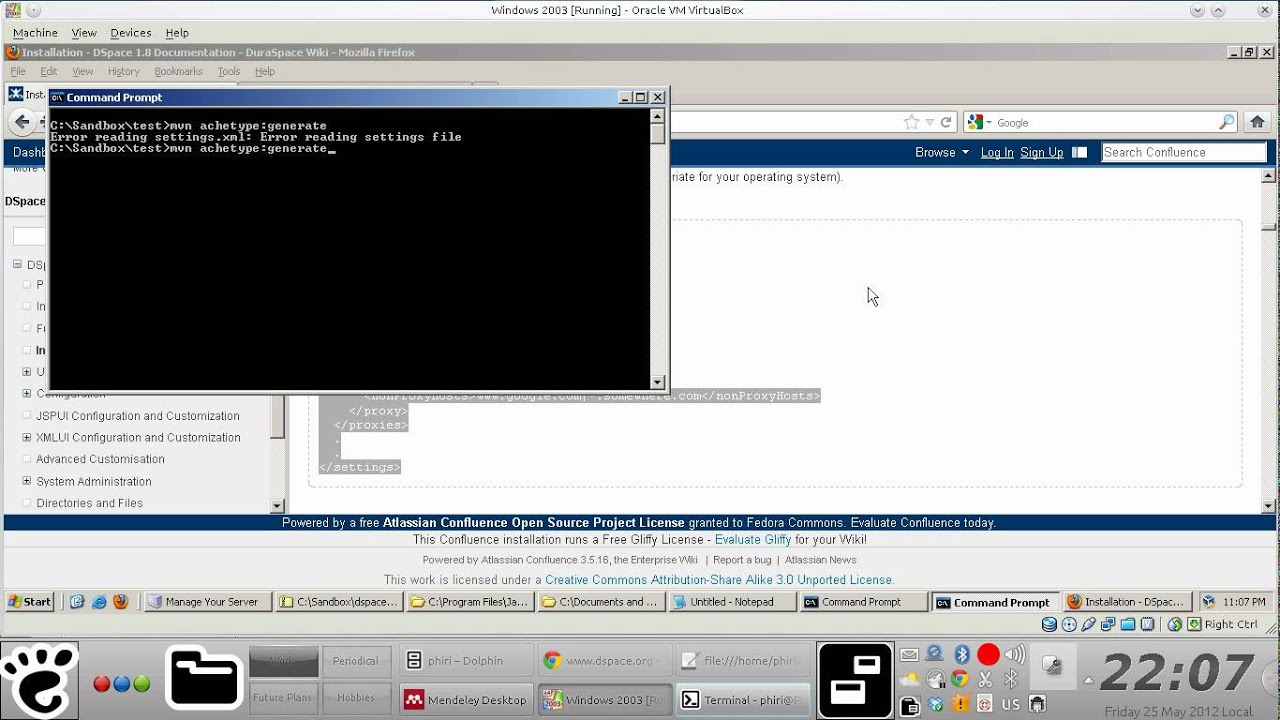Image resolution: width=1280 pixels, height=720 pixels.
Task: Click into the Search Confluence field
Action: tap(1184, 152)
